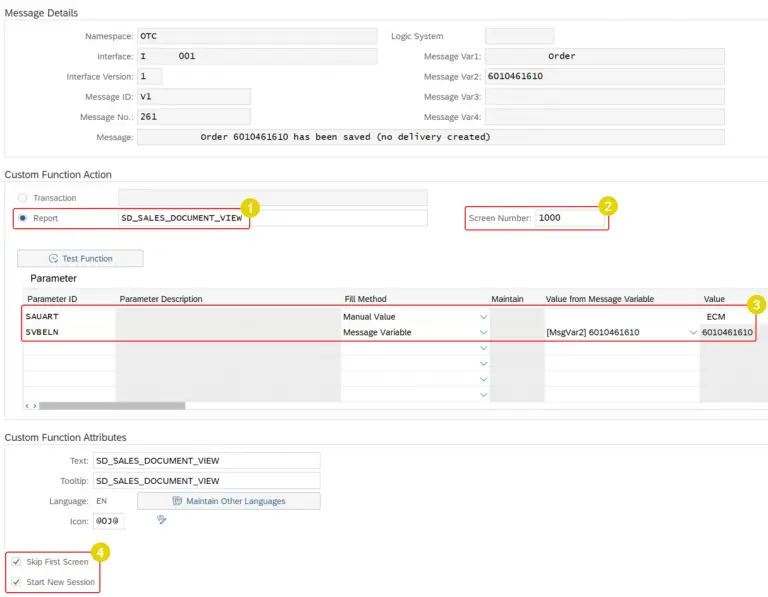This screenshot has width=768, height=597.
Task: Toggle the Start New Session checkbox
Action: point(16,582)
